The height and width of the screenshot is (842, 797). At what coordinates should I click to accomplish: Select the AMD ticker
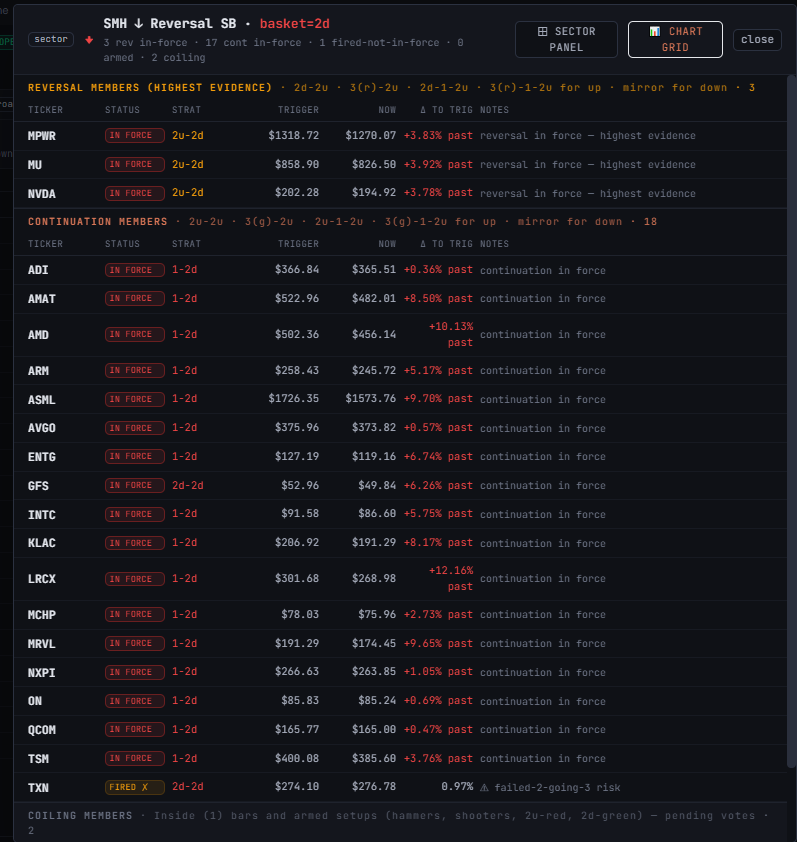point(38,335)
